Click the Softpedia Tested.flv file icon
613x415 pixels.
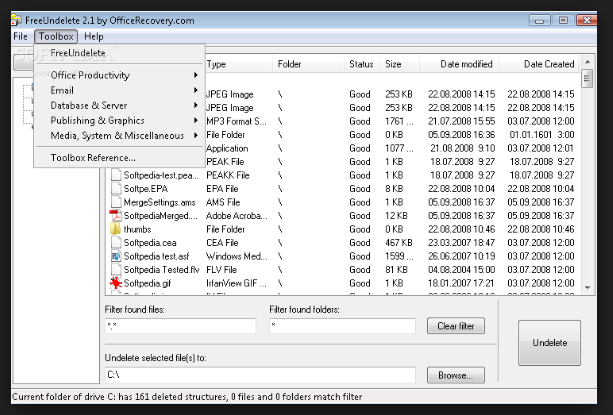pyautogui.click(x=116, y=270)
